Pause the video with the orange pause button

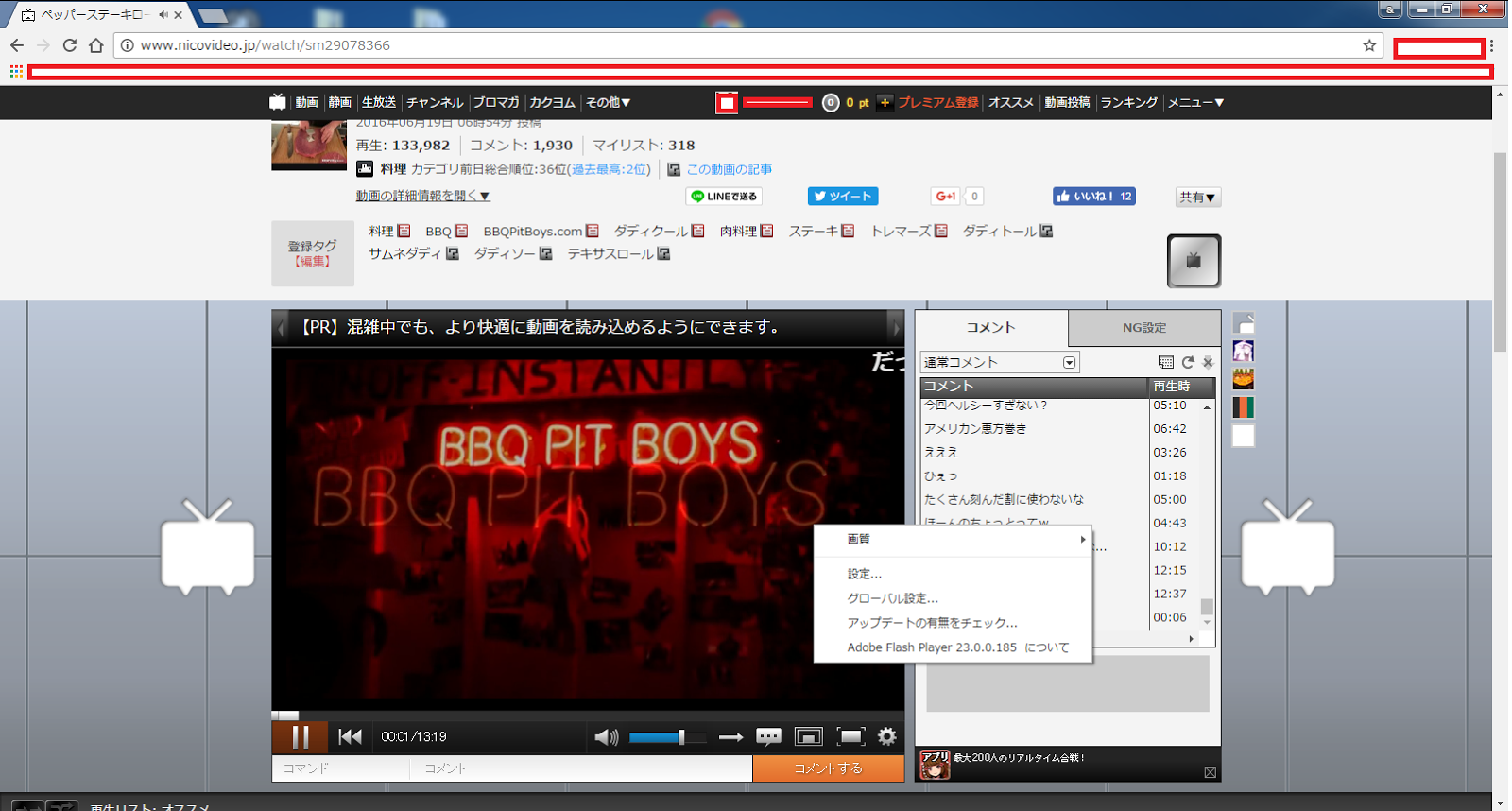click(x=300, y=736)
